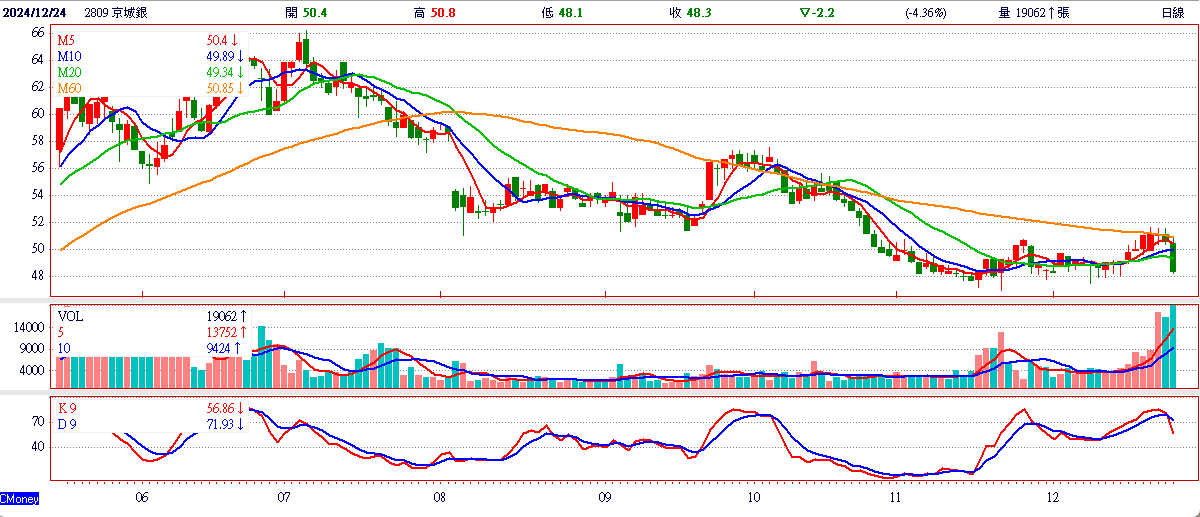Select the M5 moving average label

pos(66,41)
